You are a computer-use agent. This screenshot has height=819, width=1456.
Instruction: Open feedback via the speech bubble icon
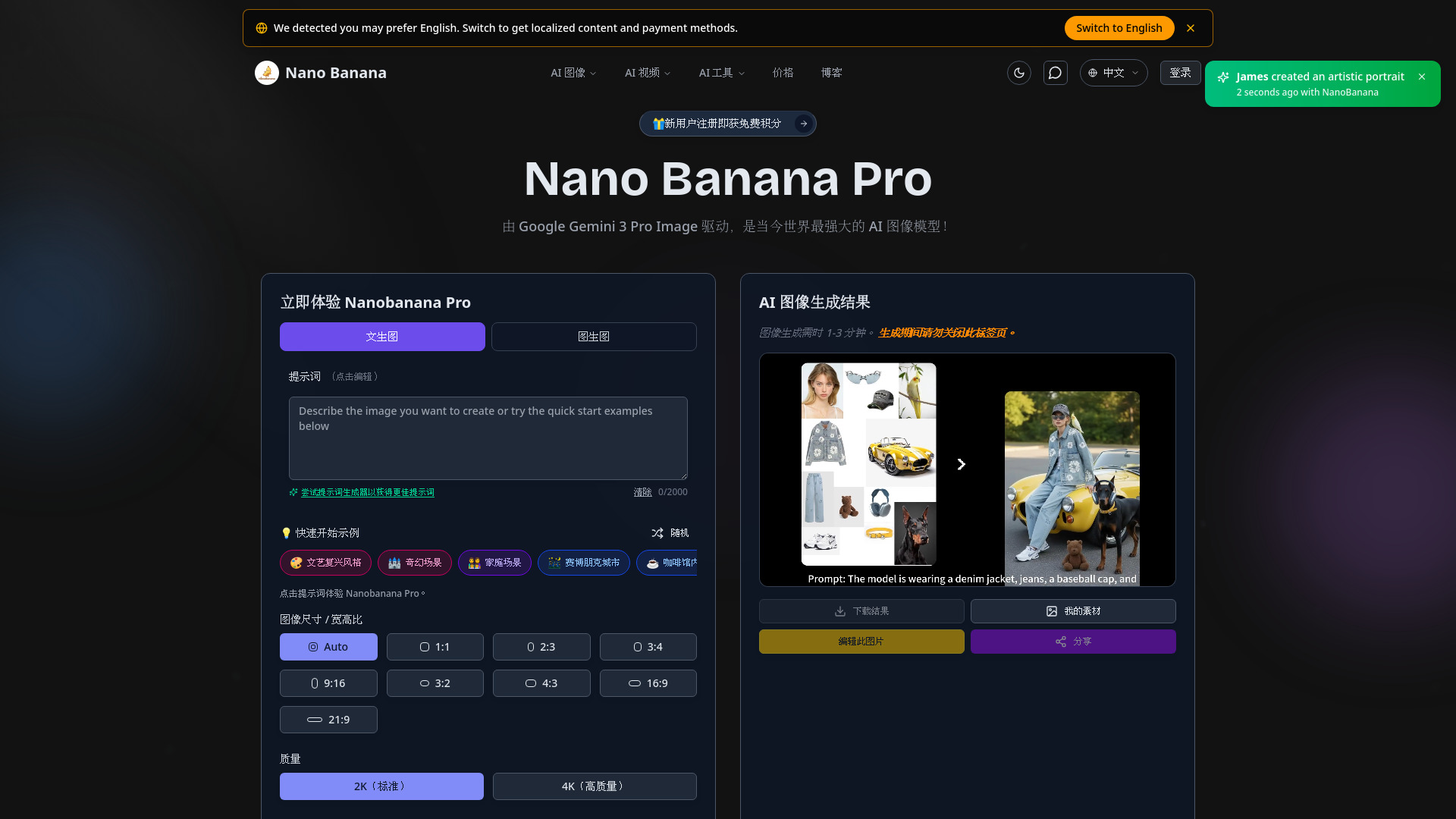(1055, 73)
